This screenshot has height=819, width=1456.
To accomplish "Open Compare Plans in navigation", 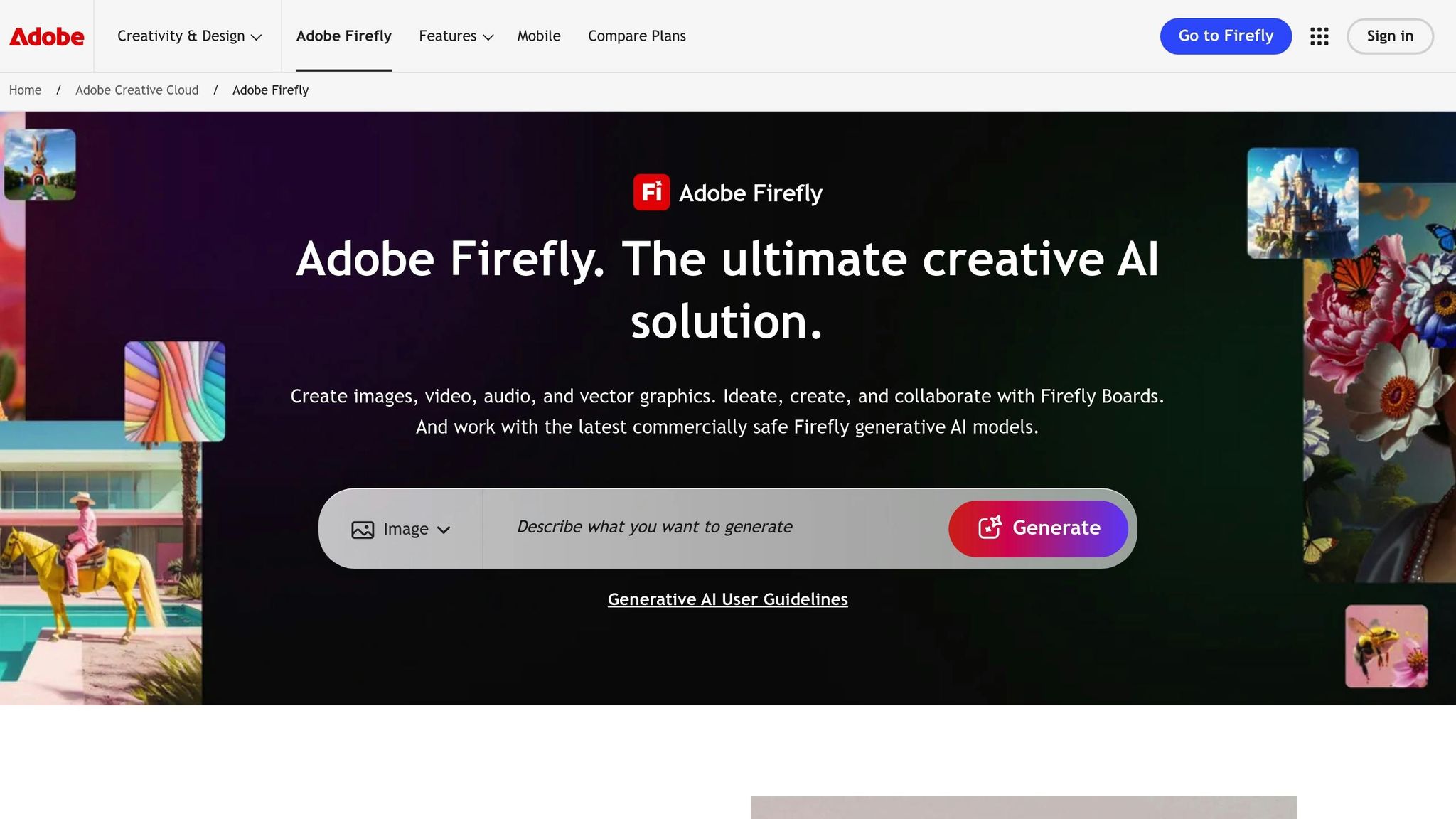I will point(636,36).
